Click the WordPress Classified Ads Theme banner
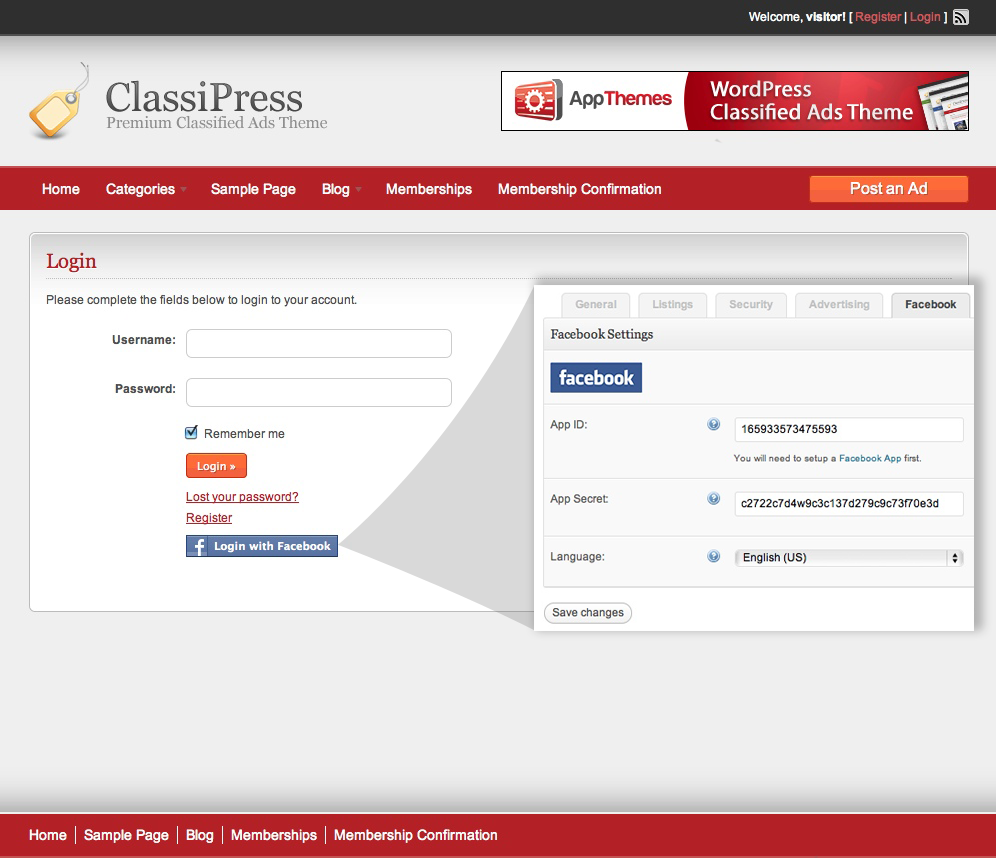Screen dimensions: 996x858 tap(735, 101)
